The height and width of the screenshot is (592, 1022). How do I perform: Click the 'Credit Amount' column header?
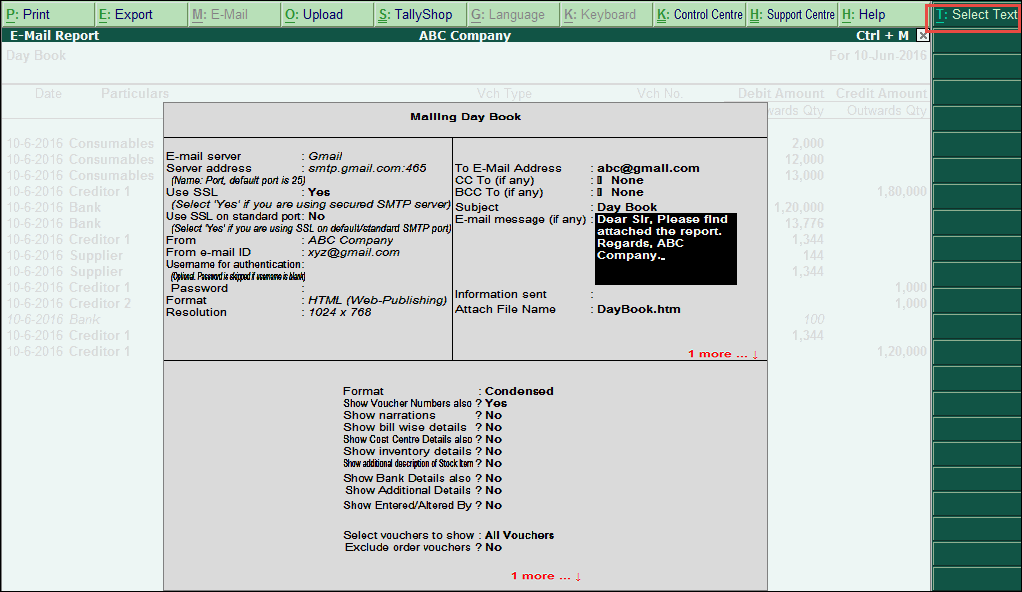[881, 93]
